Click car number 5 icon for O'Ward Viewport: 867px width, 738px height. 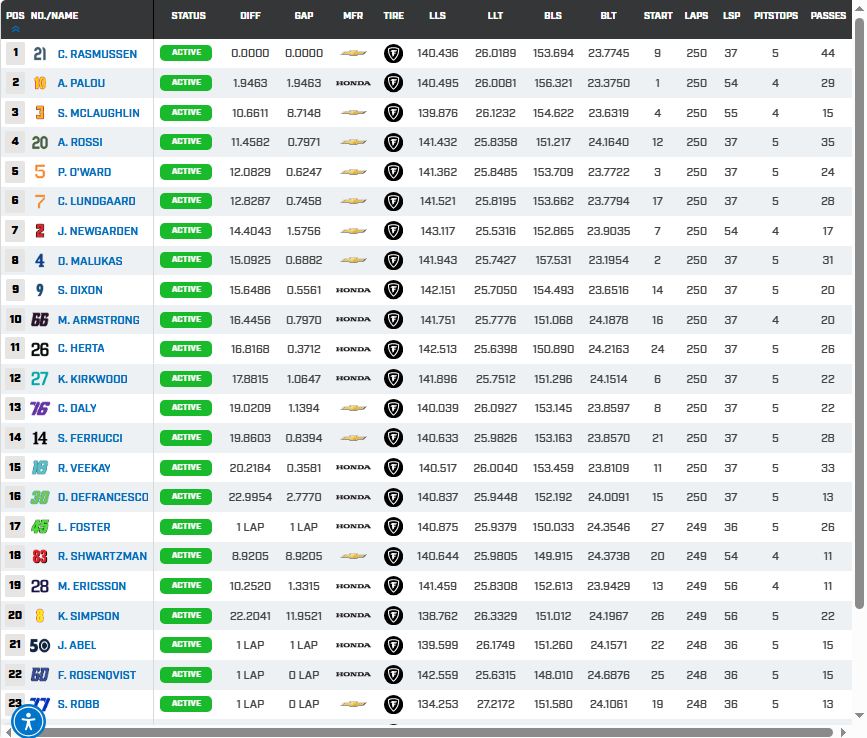point(40,172)
